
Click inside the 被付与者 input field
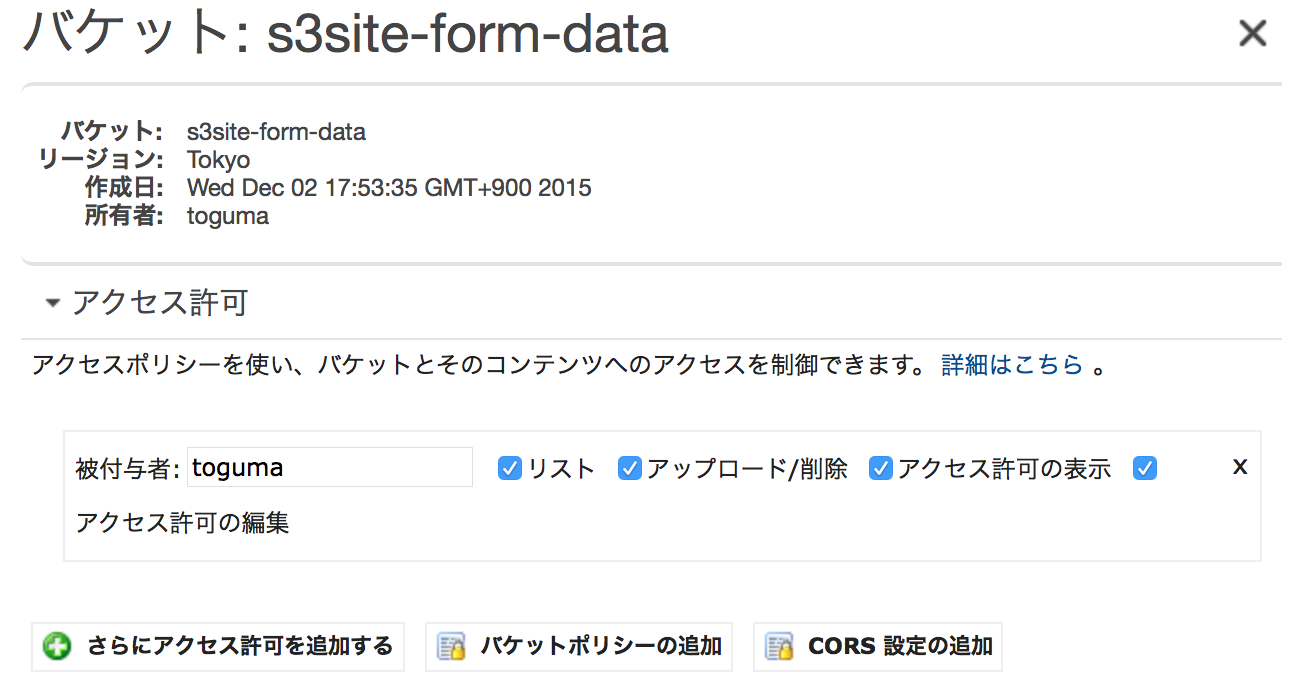[x=330, y=466]
